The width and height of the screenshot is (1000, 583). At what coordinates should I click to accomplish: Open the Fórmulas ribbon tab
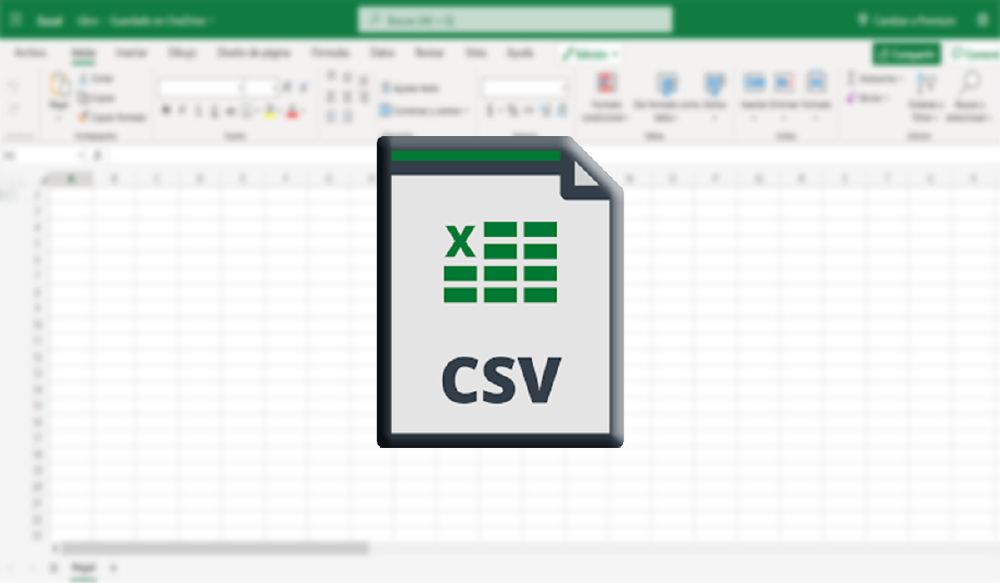[x=330, y=53]
